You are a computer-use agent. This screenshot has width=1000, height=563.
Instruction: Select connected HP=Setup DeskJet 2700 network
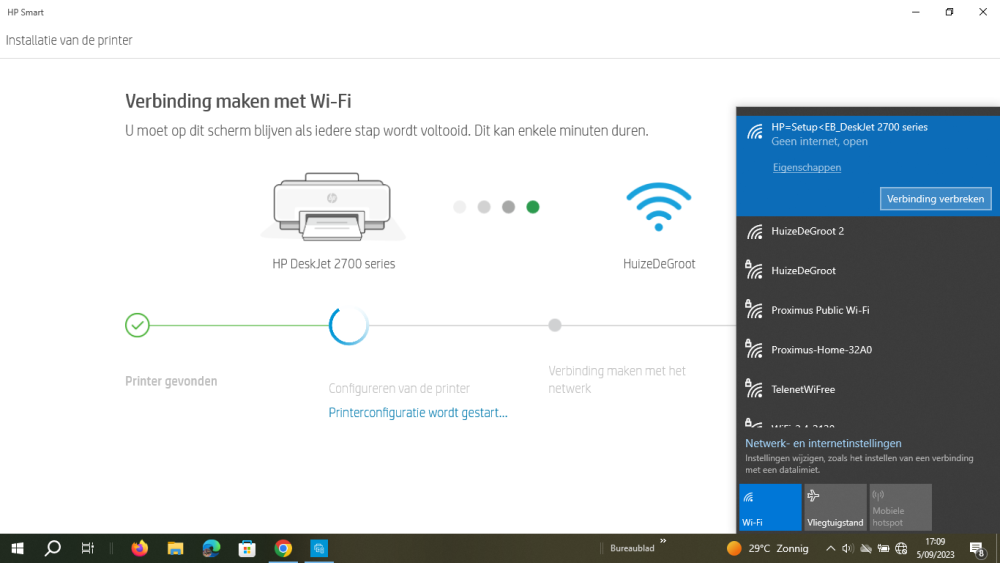[x=867, y=166]
